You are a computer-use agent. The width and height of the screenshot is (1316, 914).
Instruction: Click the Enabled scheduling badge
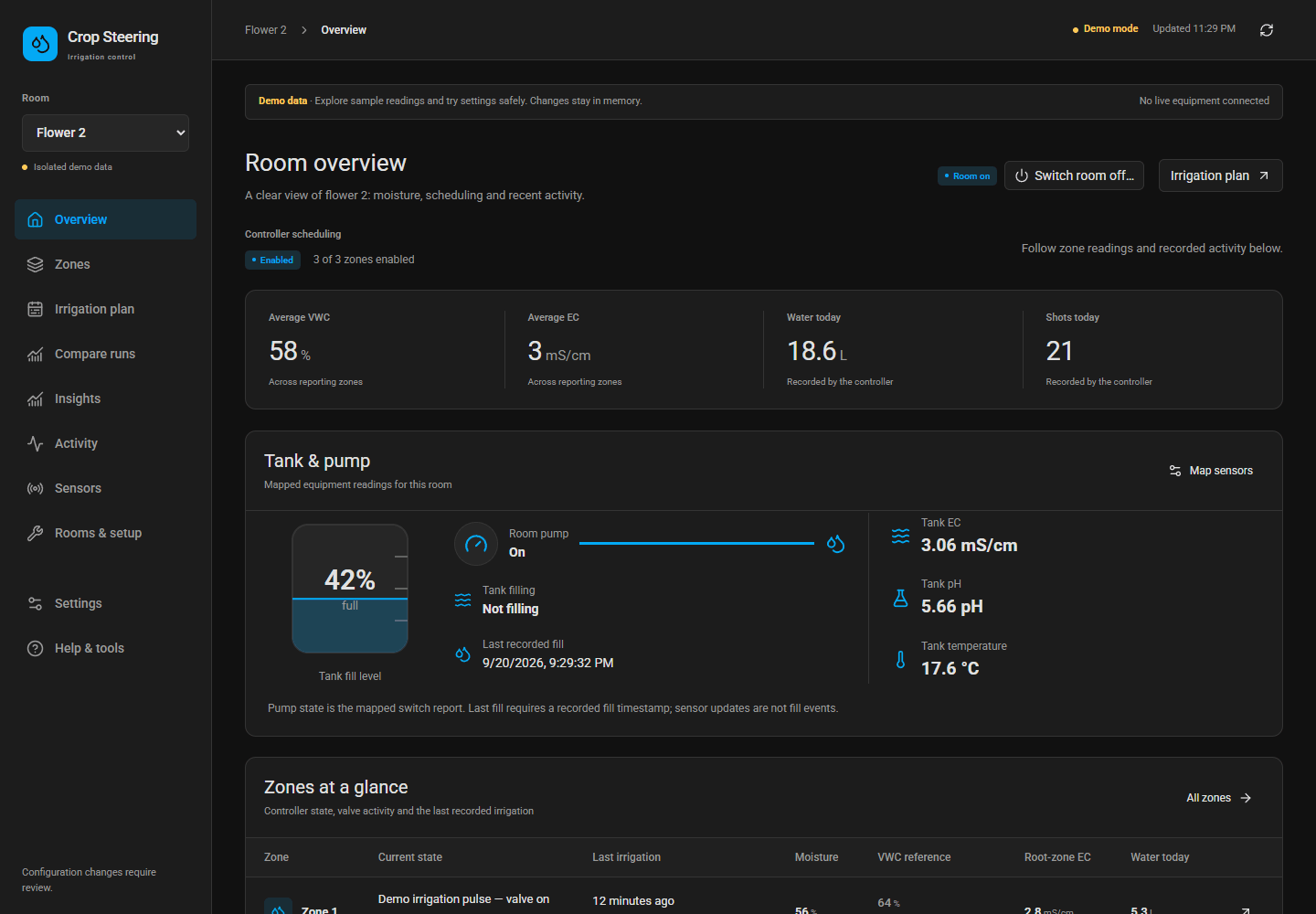(x=272, y=260)
